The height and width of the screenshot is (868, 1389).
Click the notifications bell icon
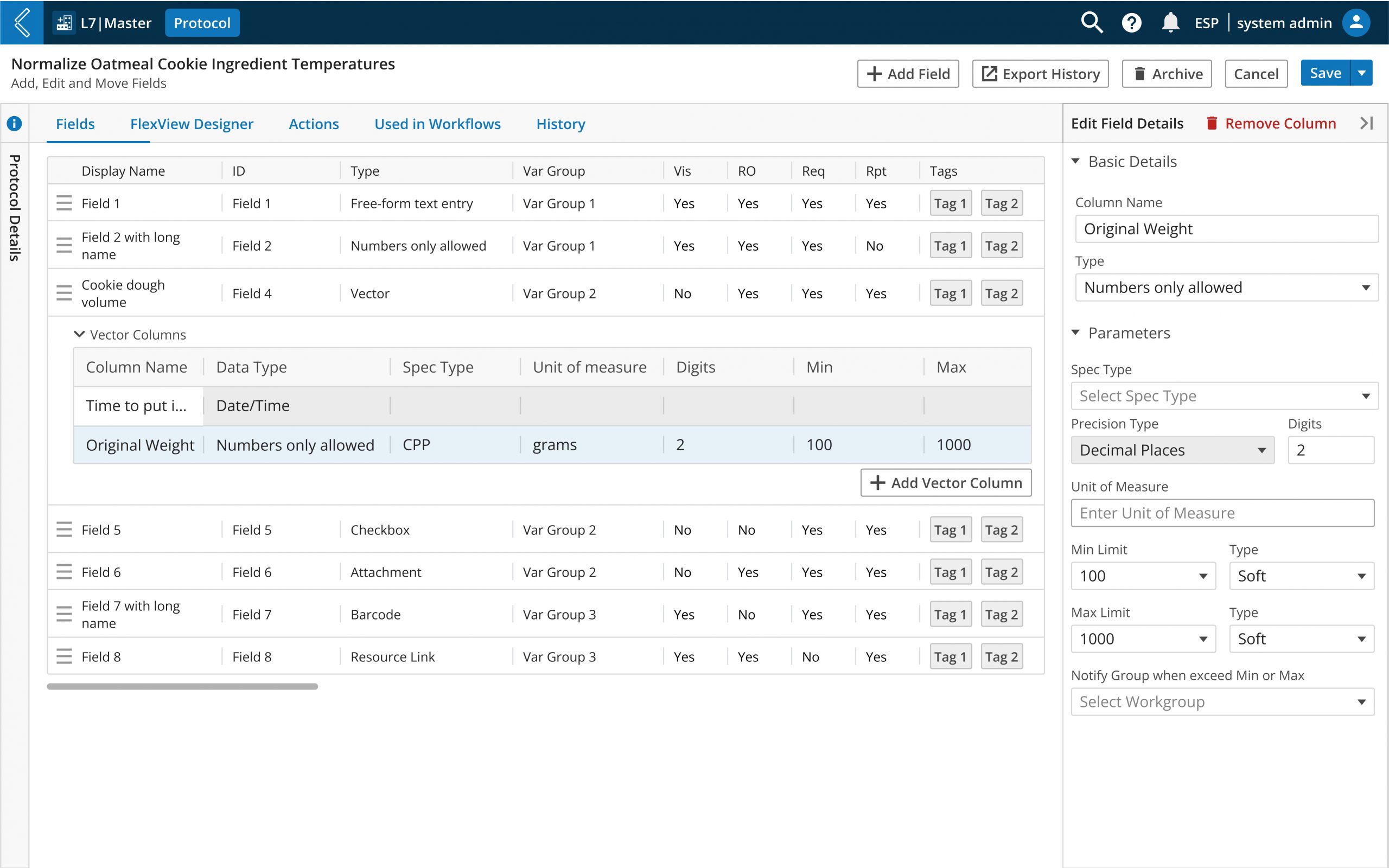click(1170, 23)
